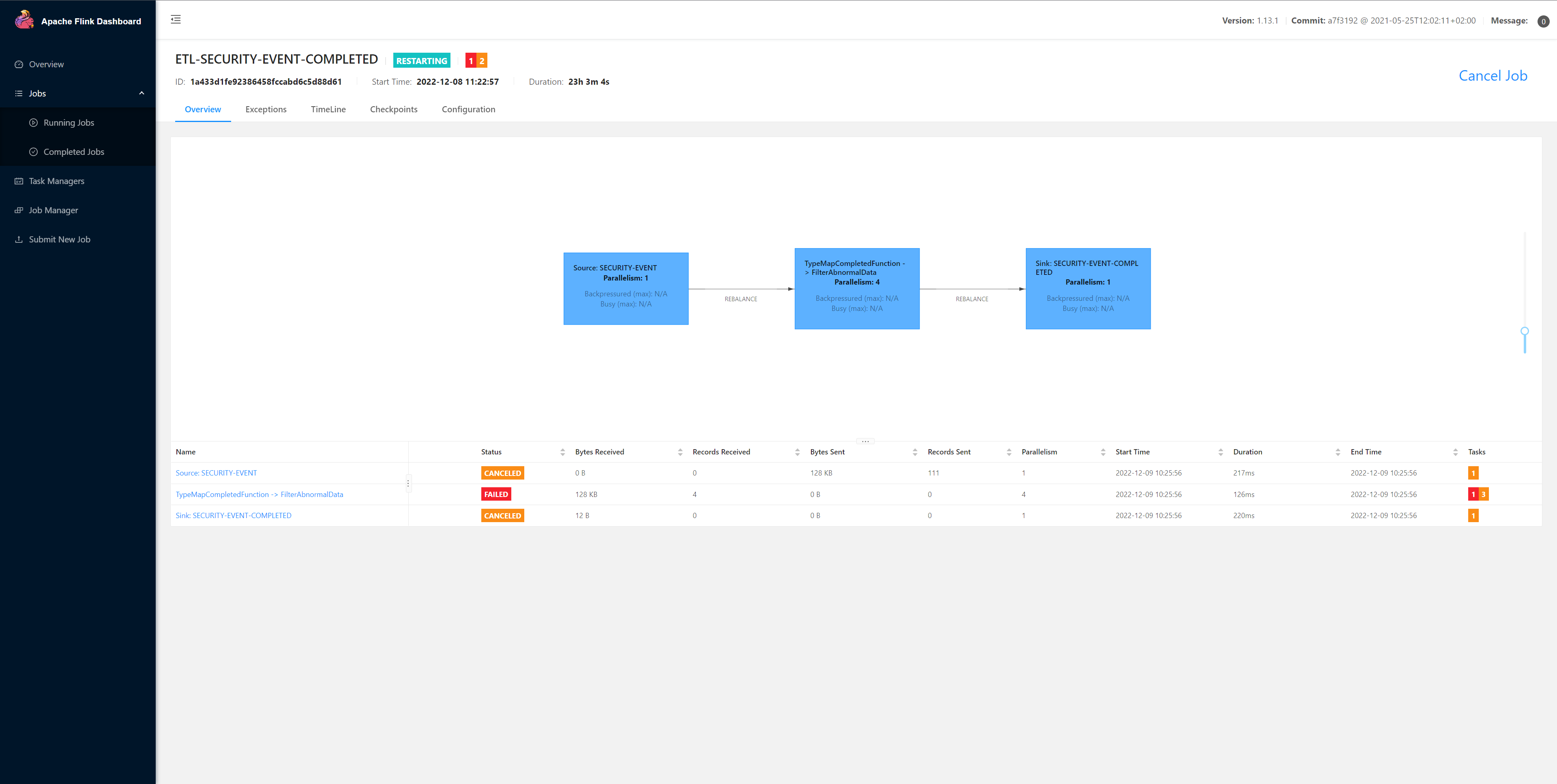1557x784 pixels.
Task: Switch to the Checkpoints tab
Action: point(393,109)
